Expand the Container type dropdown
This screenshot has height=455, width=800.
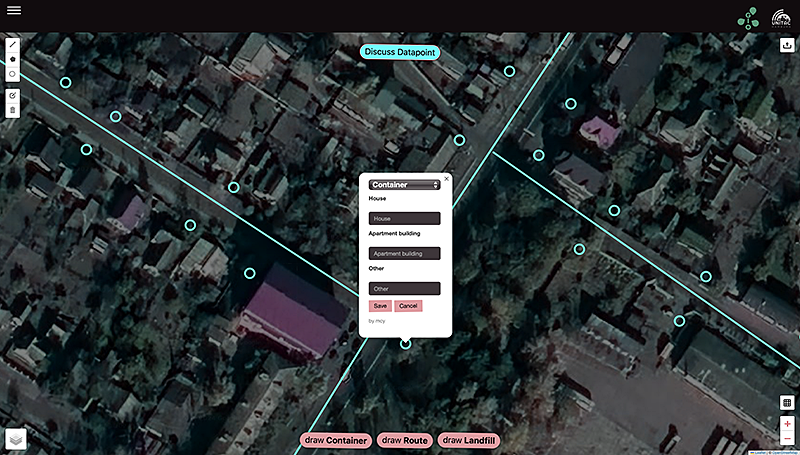pos(404,185)
